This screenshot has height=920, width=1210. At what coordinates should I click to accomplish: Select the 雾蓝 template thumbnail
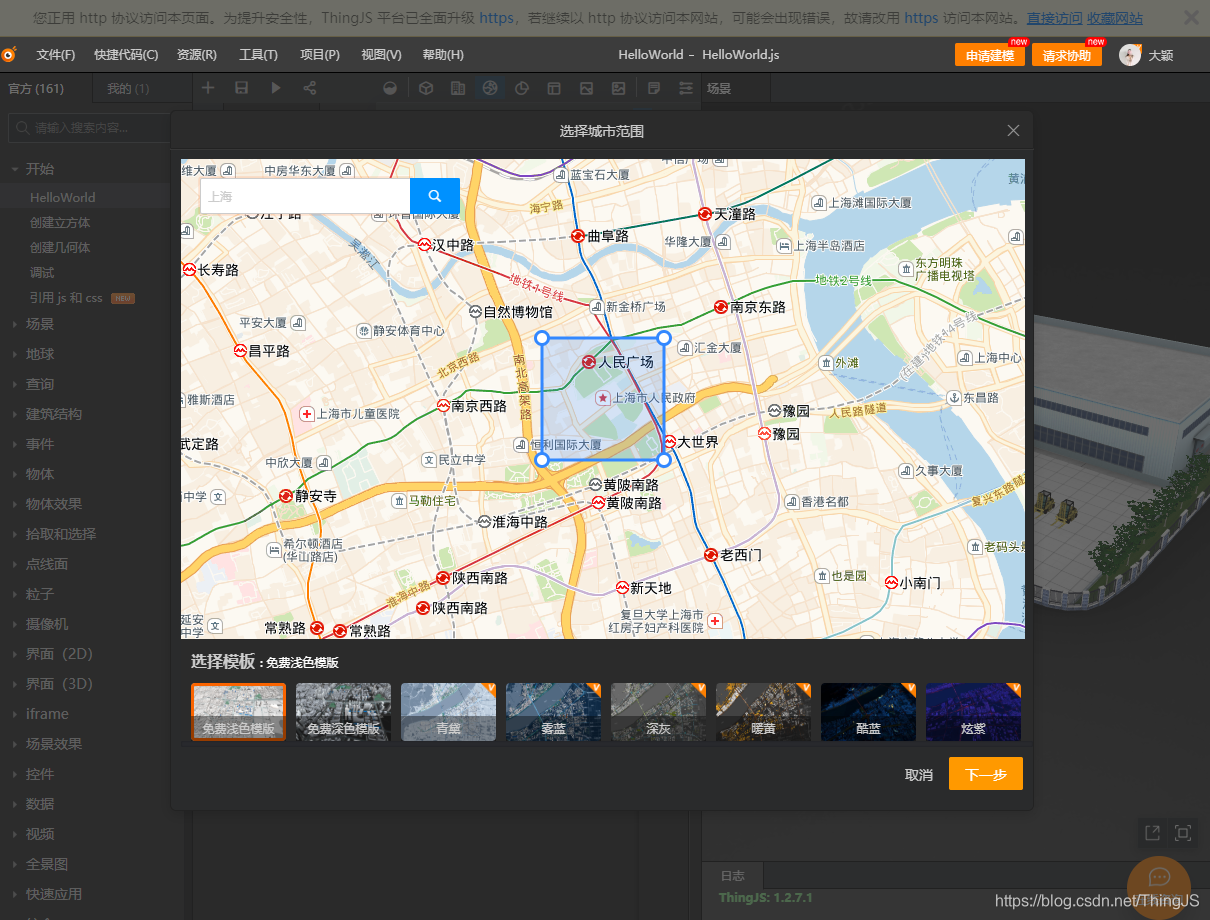pos(553,712)
